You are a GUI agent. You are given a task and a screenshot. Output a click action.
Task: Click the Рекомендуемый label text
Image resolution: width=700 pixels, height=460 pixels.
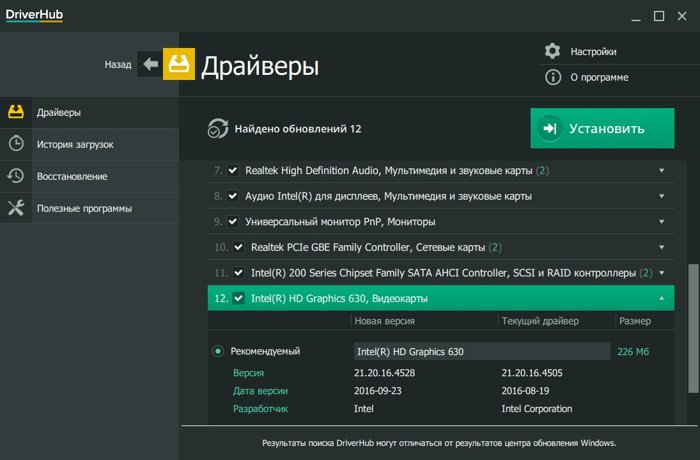click(x=265, y=351)
